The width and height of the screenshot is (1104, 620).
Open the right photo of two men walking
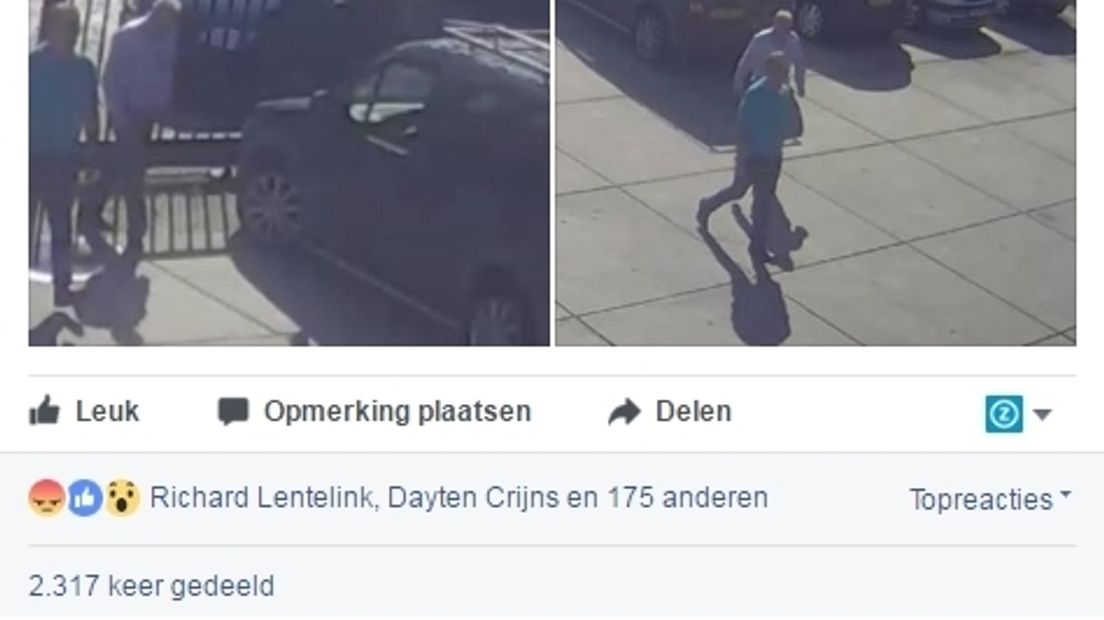coord(815,172)
